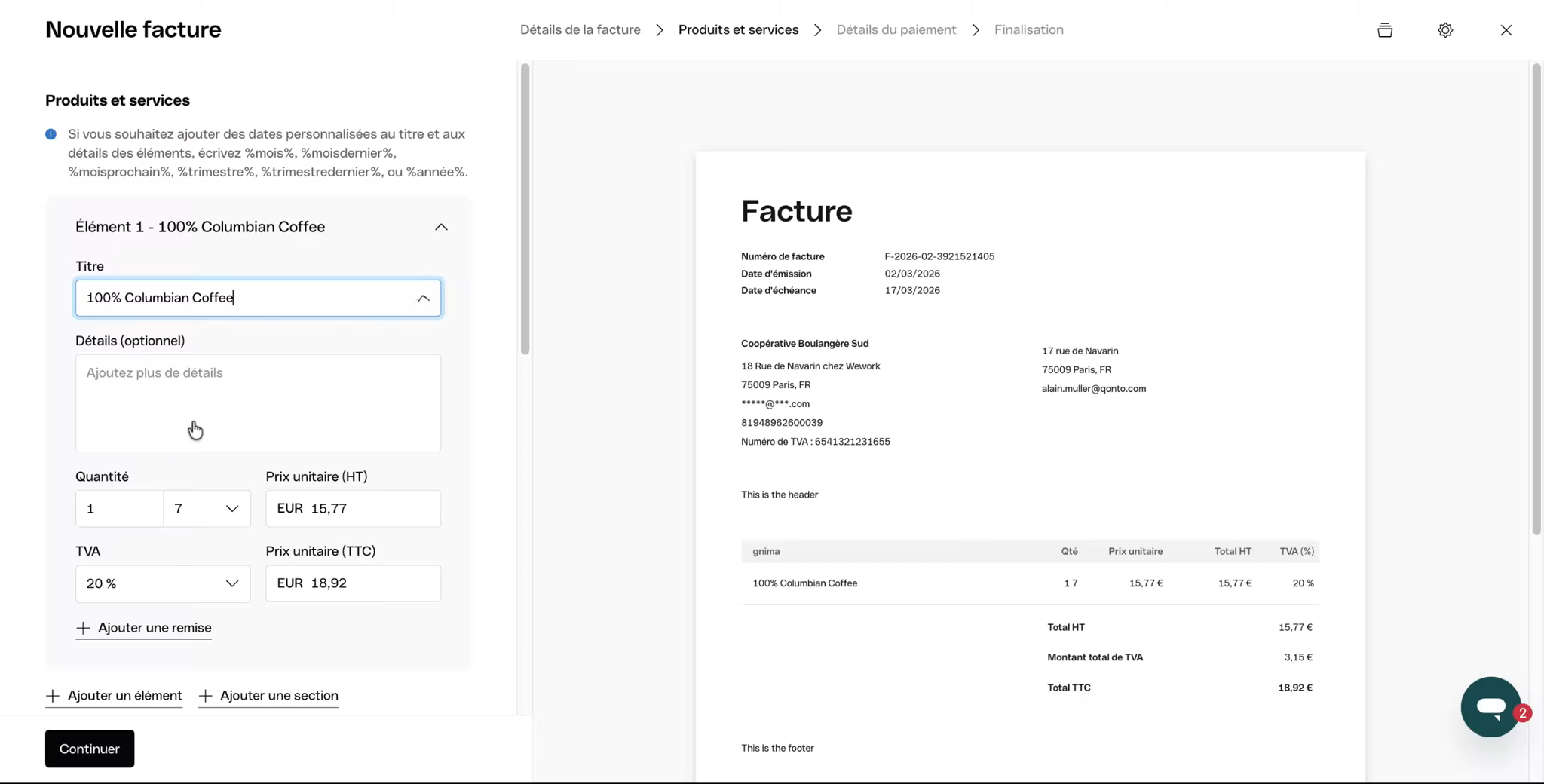Open the settings gear icon
The width and height of the screenshot is (1544, 784).
point(1444,30)
